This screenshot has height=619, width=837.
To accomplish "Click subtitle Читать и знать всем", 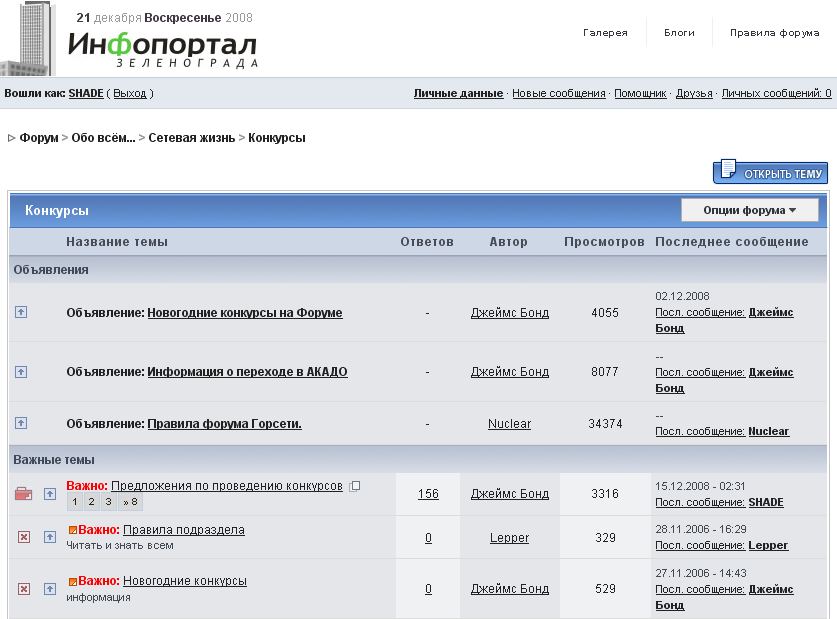I will (120, 545).
